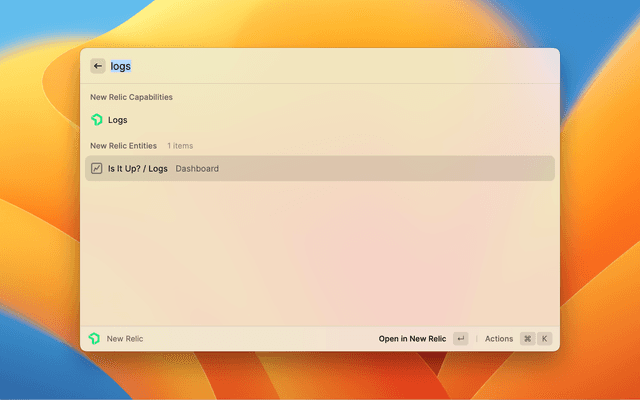Click the Command key symbol
640x400 pixels.
pos(527,339)
